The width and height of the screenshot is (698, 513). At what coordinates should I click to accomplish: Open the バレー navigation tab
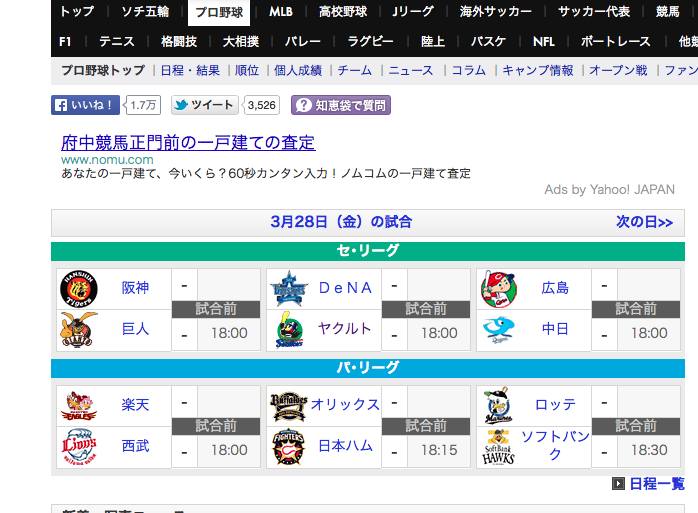[303, 42]
